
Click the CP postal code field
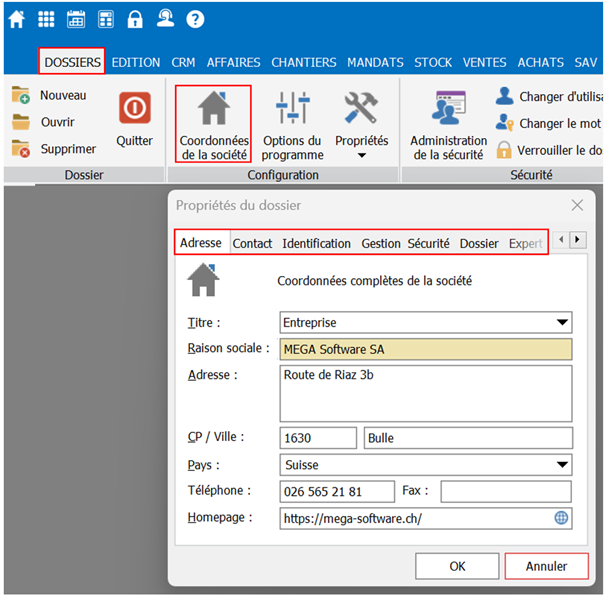318,438
